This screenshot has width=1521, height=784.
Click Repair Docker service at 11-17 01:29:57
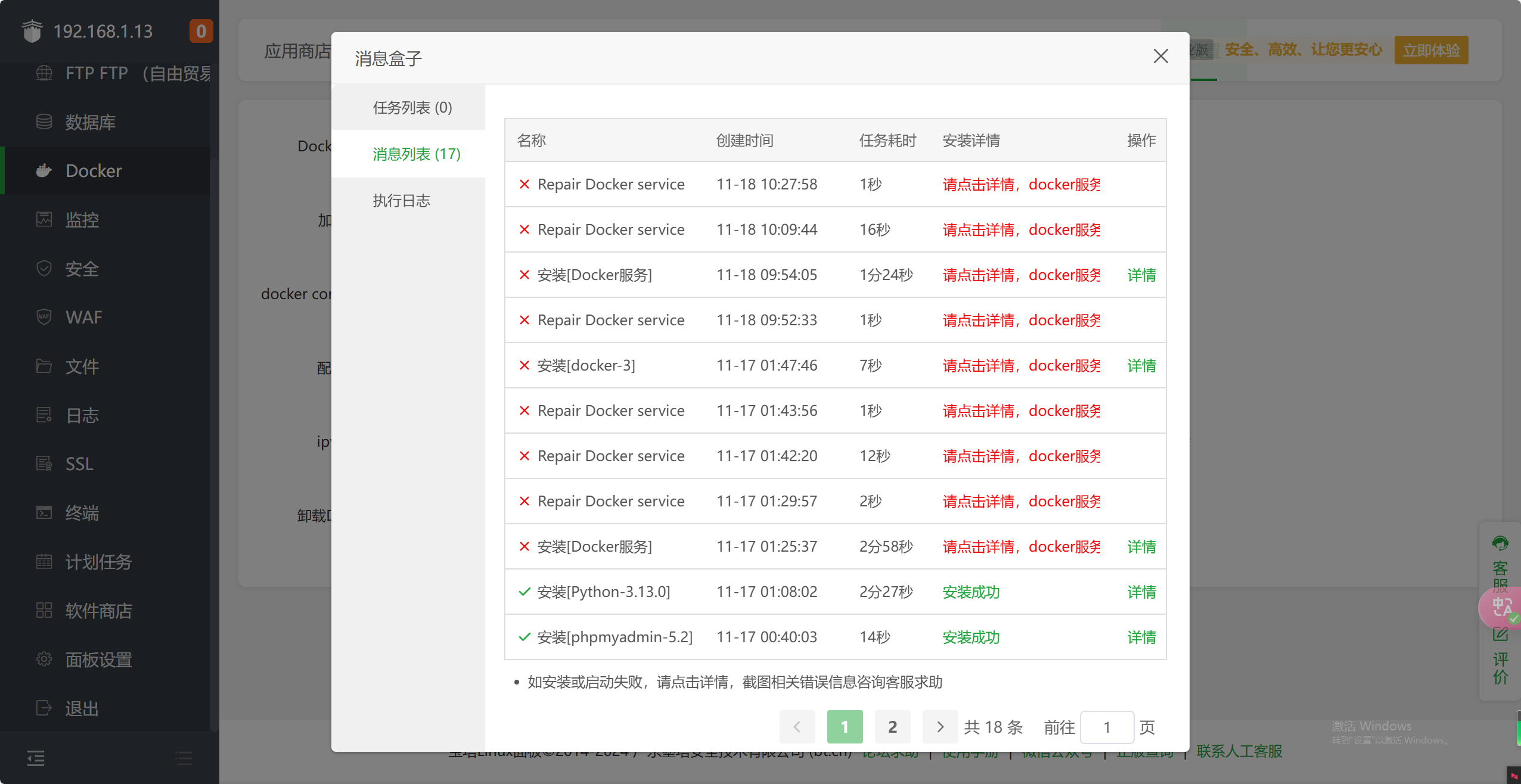click(611, 501)
